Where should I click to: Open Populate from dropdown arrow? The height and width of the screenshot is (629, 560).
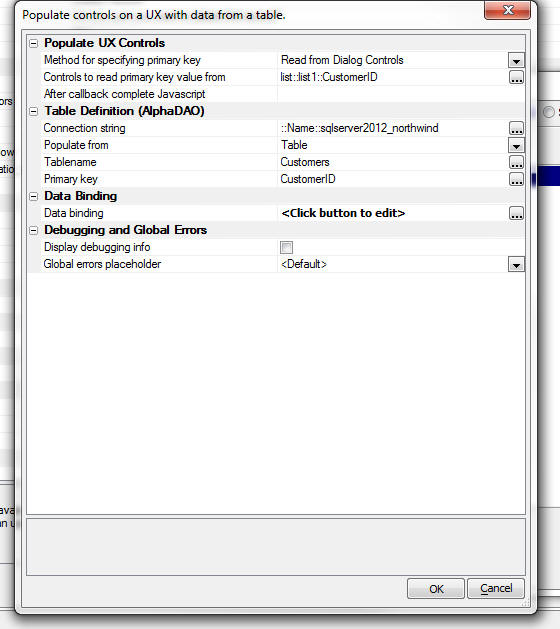coord(516,145)
